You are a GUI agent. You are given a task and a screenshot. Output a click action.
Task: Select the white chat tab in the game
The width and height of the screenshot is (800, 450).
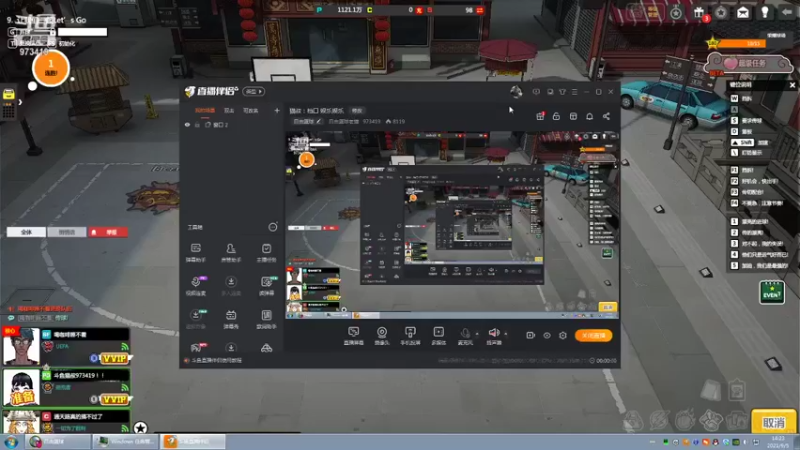[x=26, y=232]
